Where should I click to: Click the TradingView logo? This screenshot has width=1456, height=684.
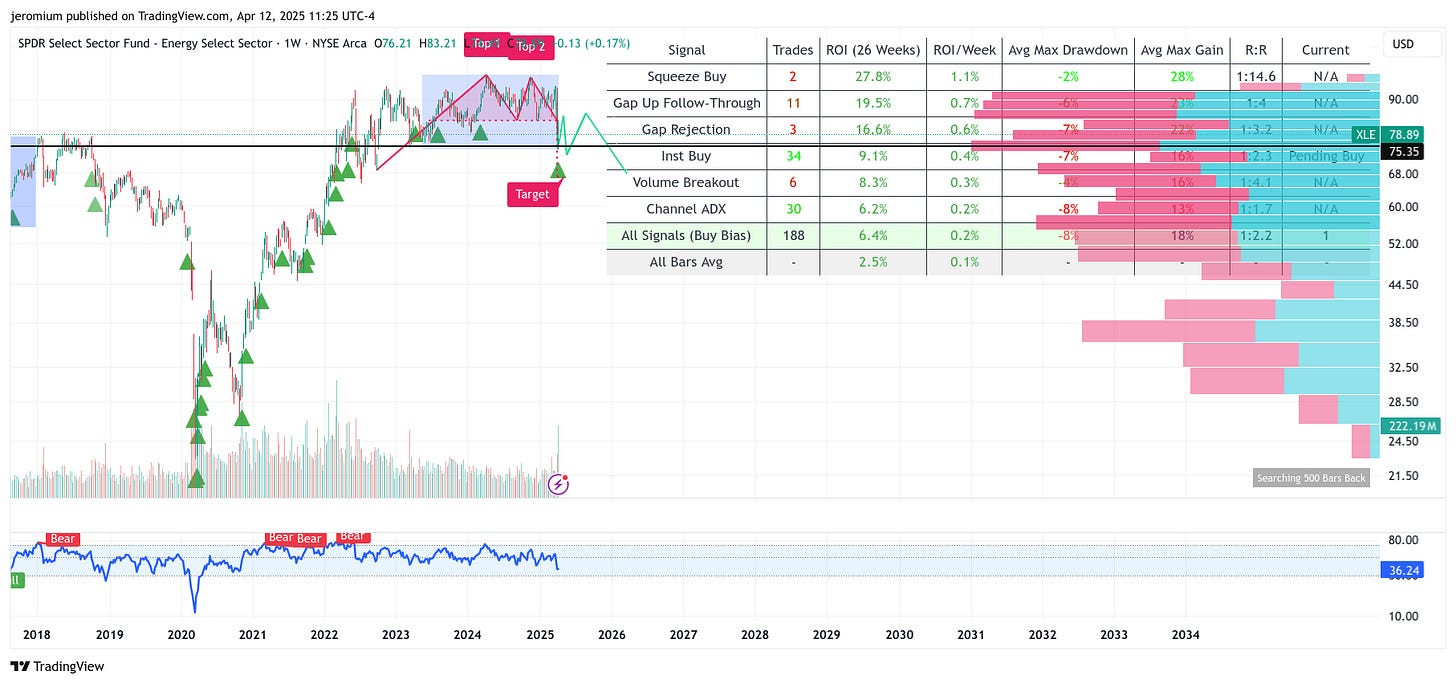point(58,666)
